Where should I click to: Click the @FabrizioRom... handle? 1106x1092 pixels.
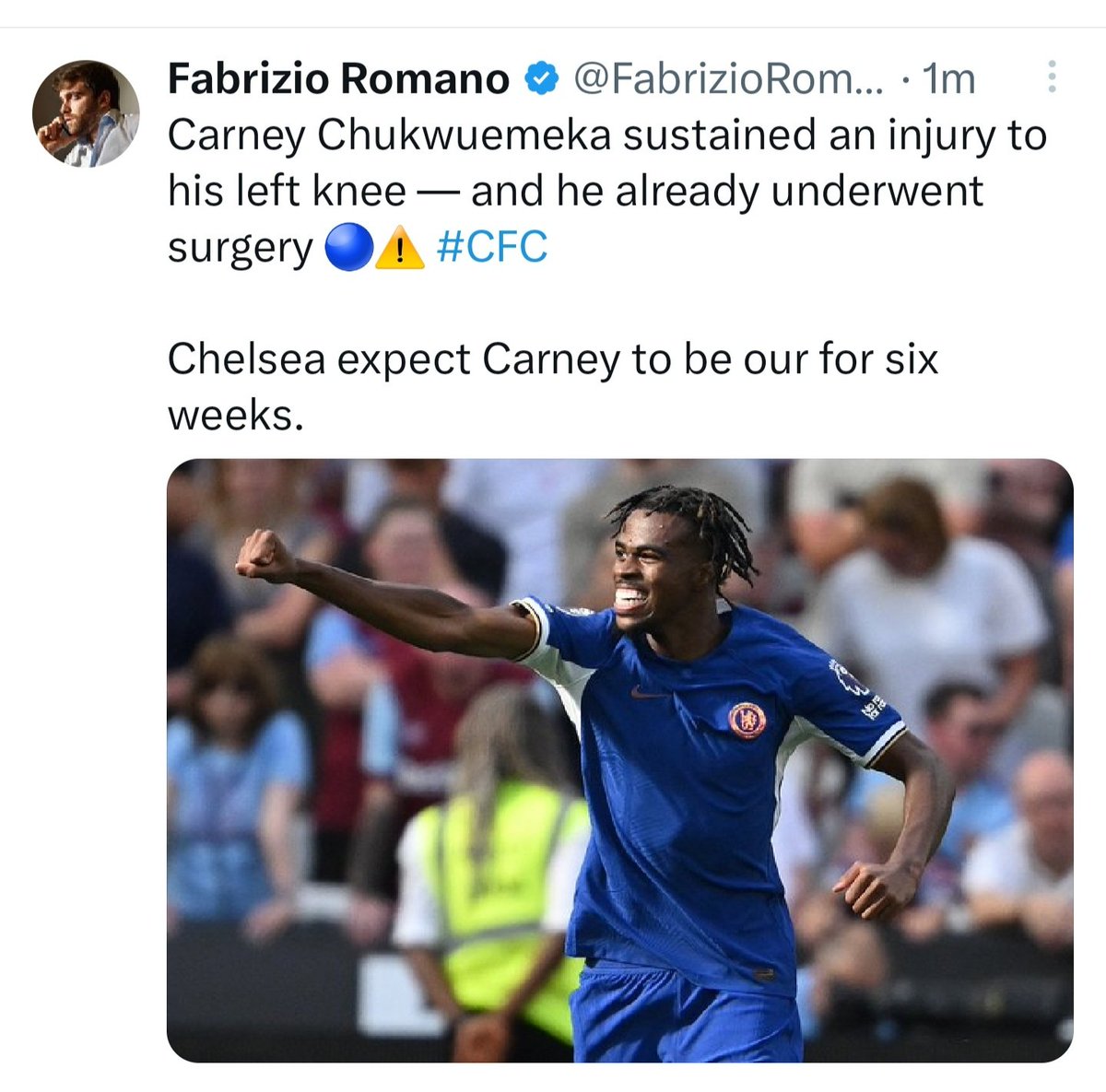point(728,79)
